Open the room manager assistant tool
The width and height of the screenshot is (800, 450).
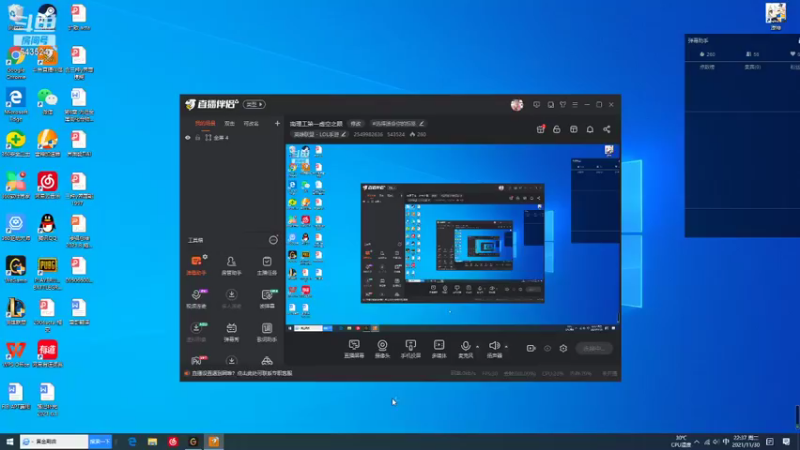(231, 266)
